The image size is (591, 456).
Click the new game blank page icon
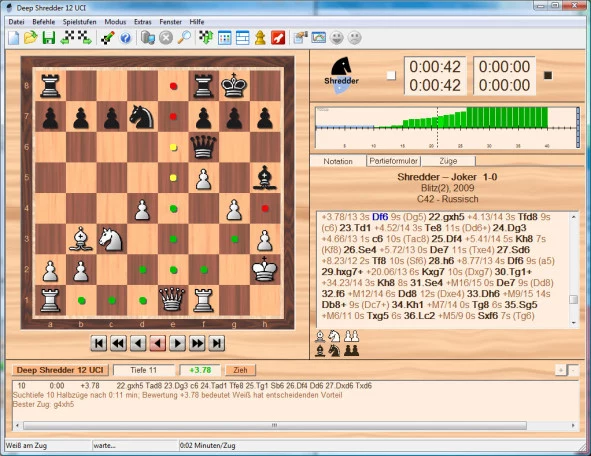click(x=14, y=38)
